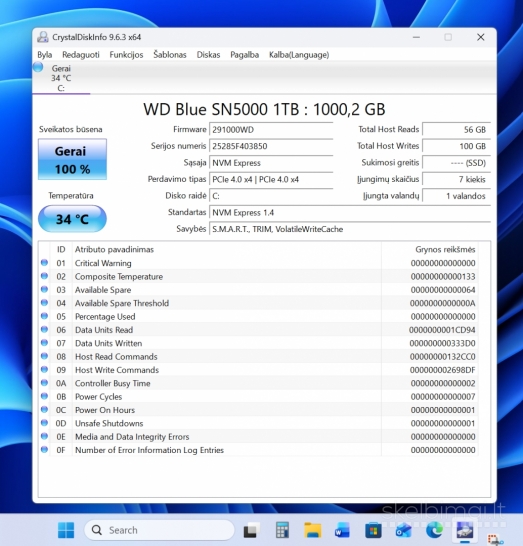This screenshot has width=523, height=546.
Task: Click the ID column header
Action: pos(61,249)
